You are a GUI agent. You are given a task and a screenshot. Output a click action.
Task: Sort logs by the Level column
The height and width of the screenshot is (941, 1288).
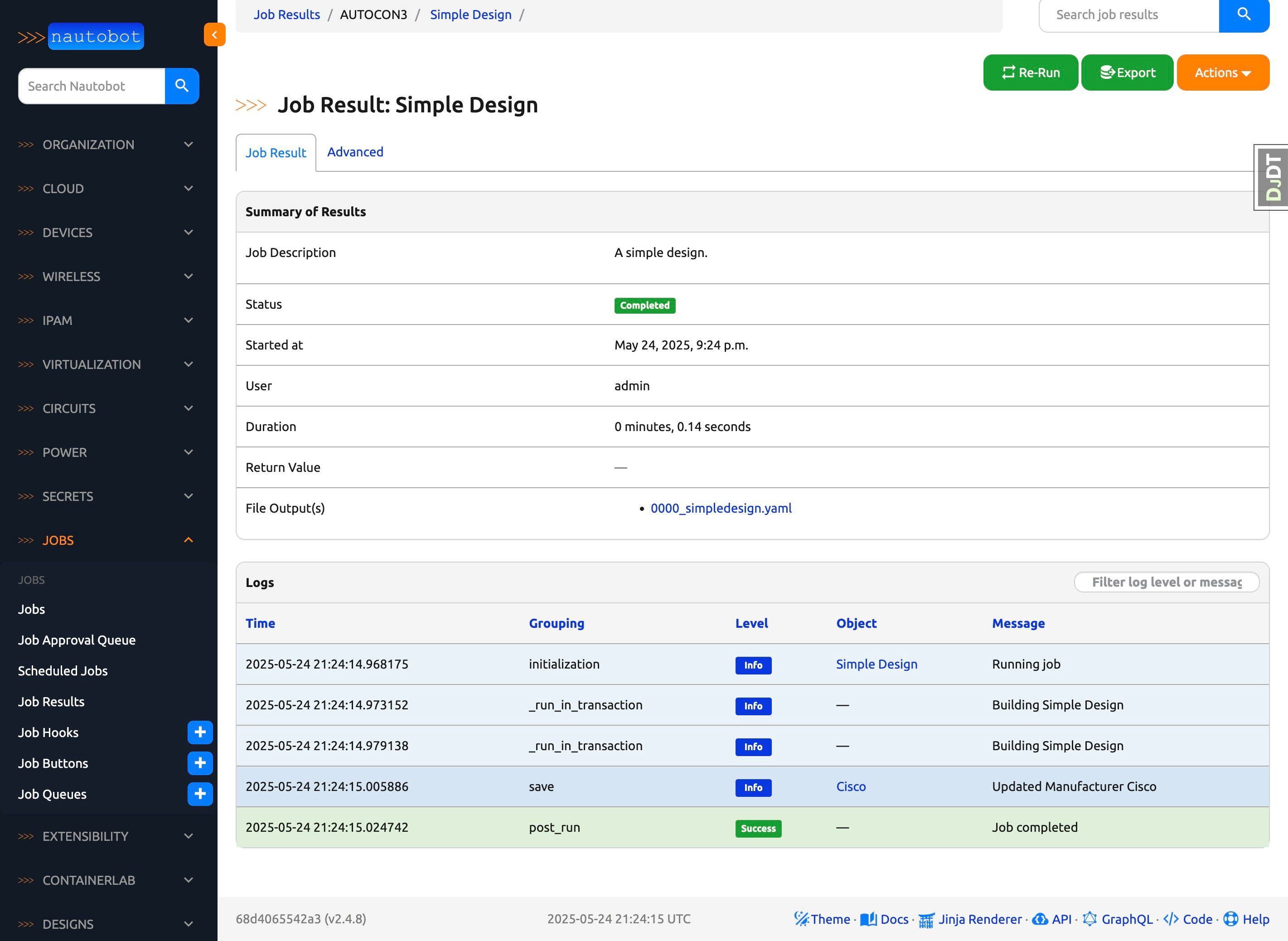[751, 623]
